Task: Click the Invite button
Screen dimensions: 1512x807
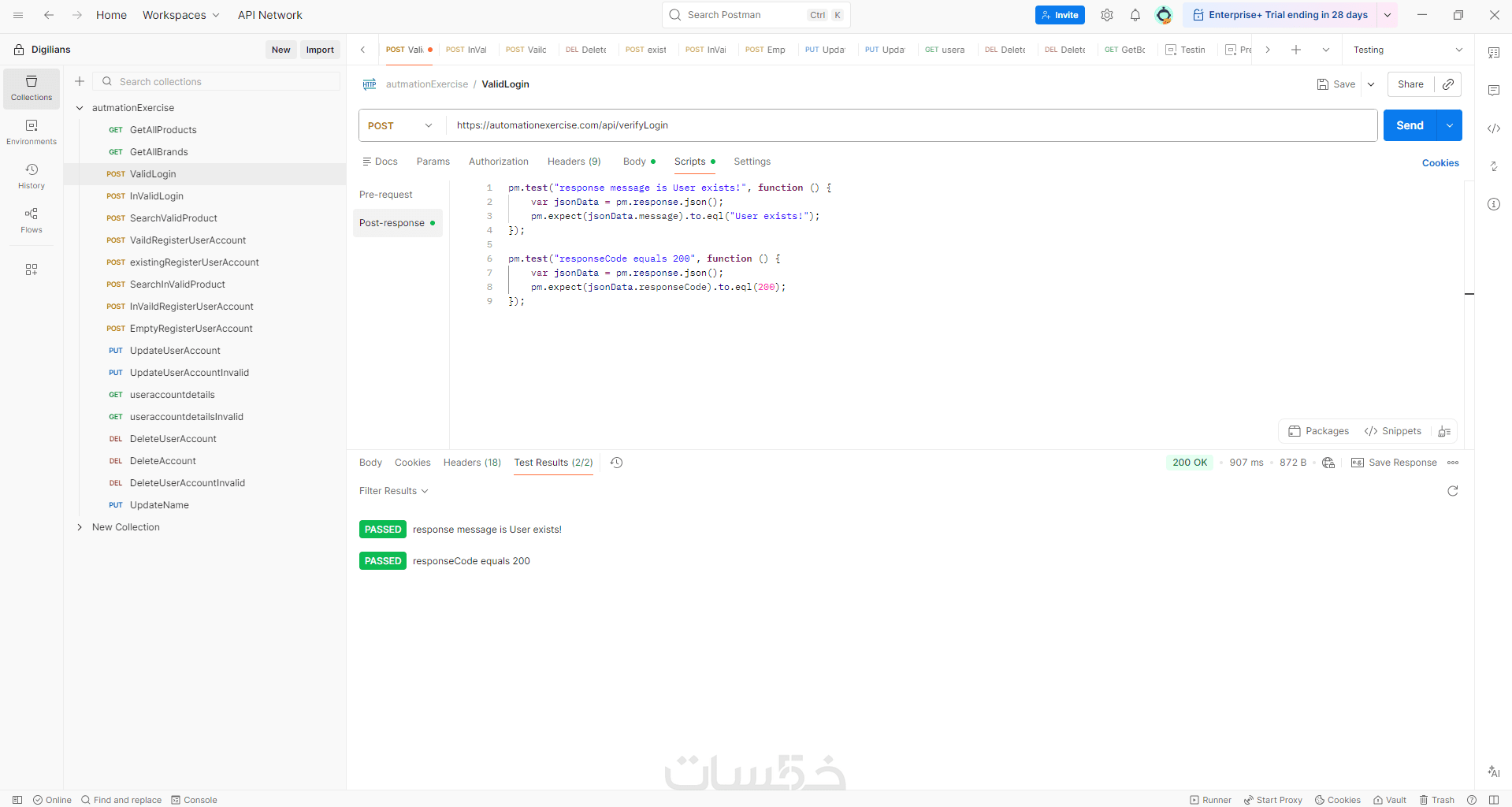Action: click(1060, 15)
